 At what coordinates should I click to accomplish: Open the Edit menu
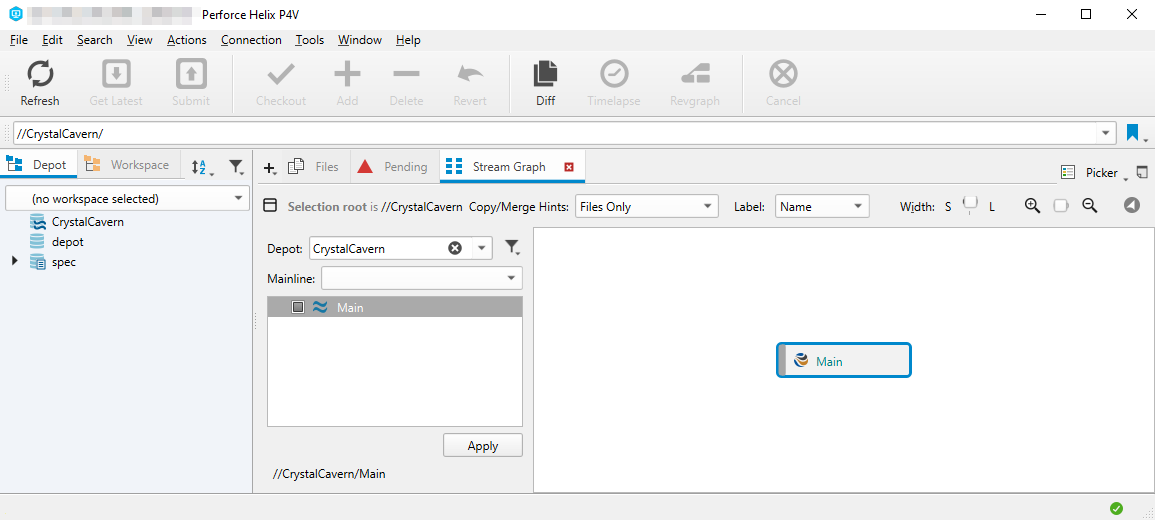(x=52, y=40)
